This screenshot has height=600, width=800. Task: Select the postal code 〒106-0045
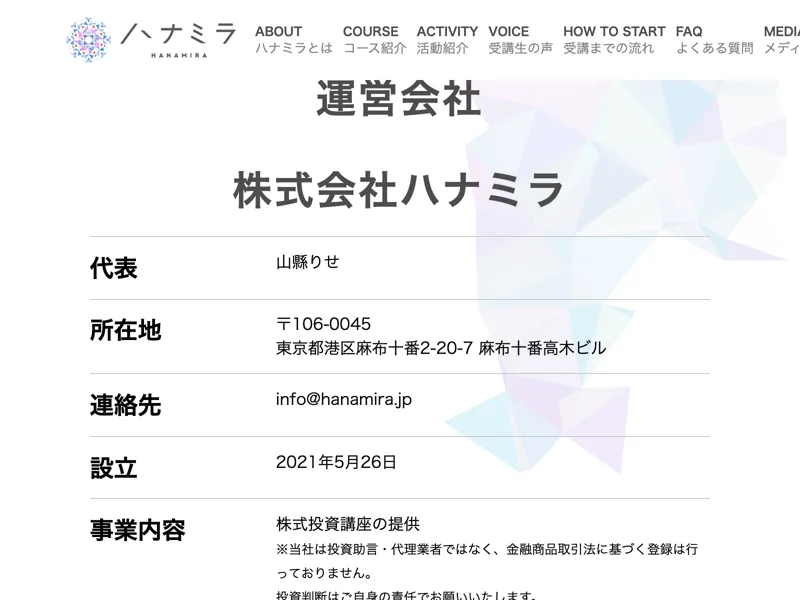[323, 324]
